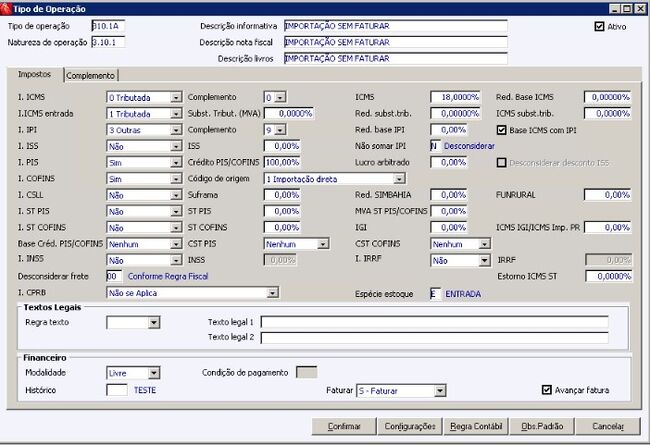
Task: Click the Texto legal 1 field
Action: click(434, 322)
